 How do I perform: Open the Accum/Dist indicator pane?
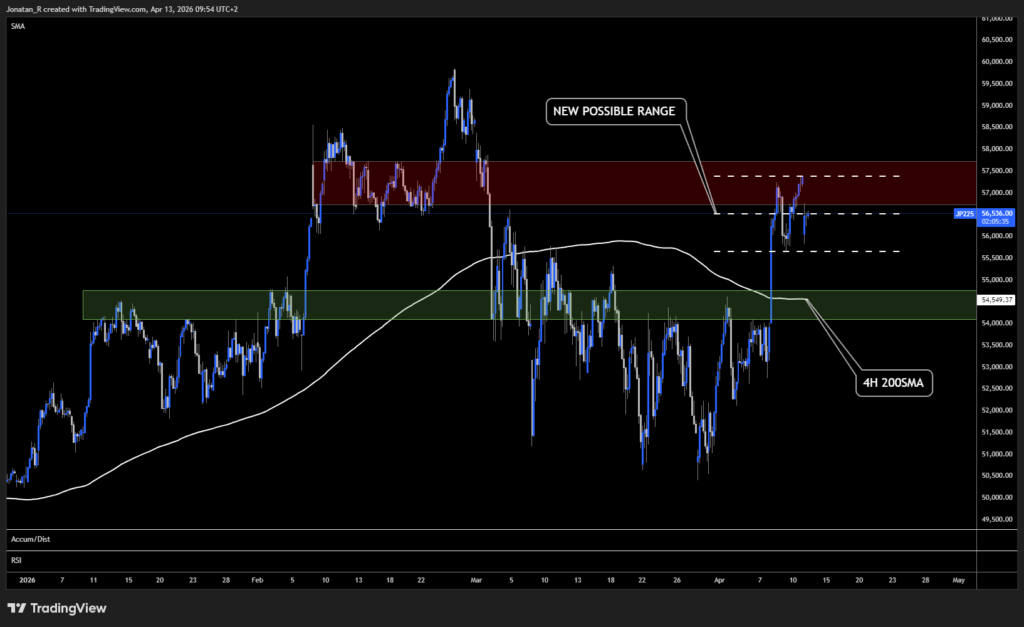(30, 539)
